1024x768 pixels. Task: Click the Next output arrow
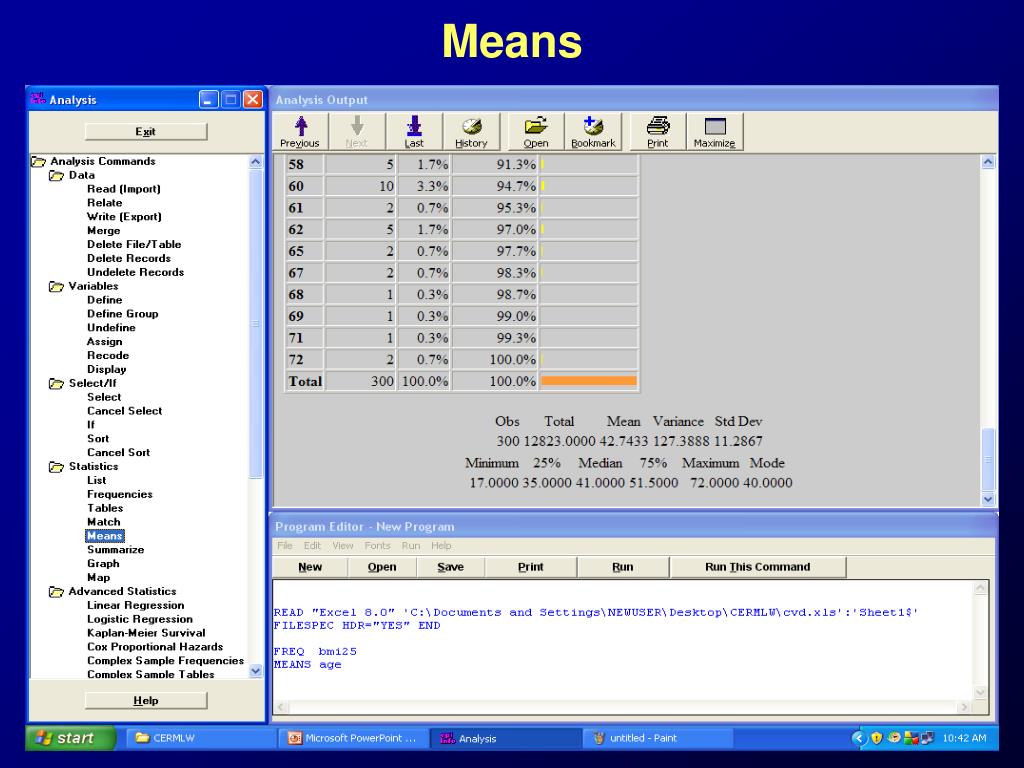[x=357, y=132]
